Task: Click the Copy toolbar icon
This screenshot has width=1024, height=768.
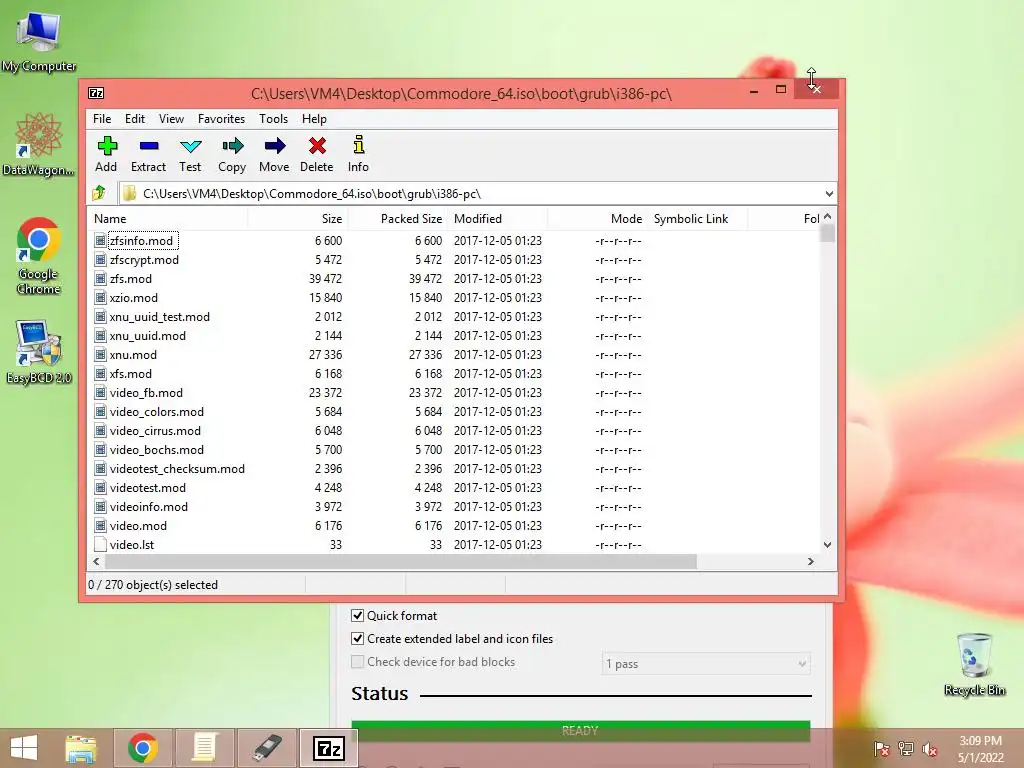Action: (232, 146)
